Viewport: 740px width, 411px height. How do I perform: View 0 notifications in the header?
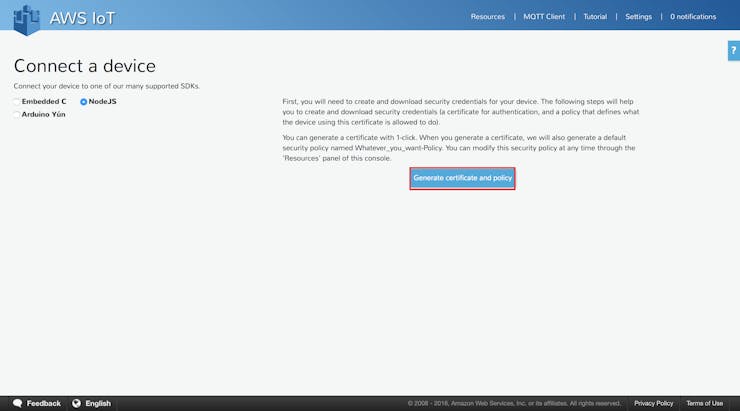pos(693,17)
